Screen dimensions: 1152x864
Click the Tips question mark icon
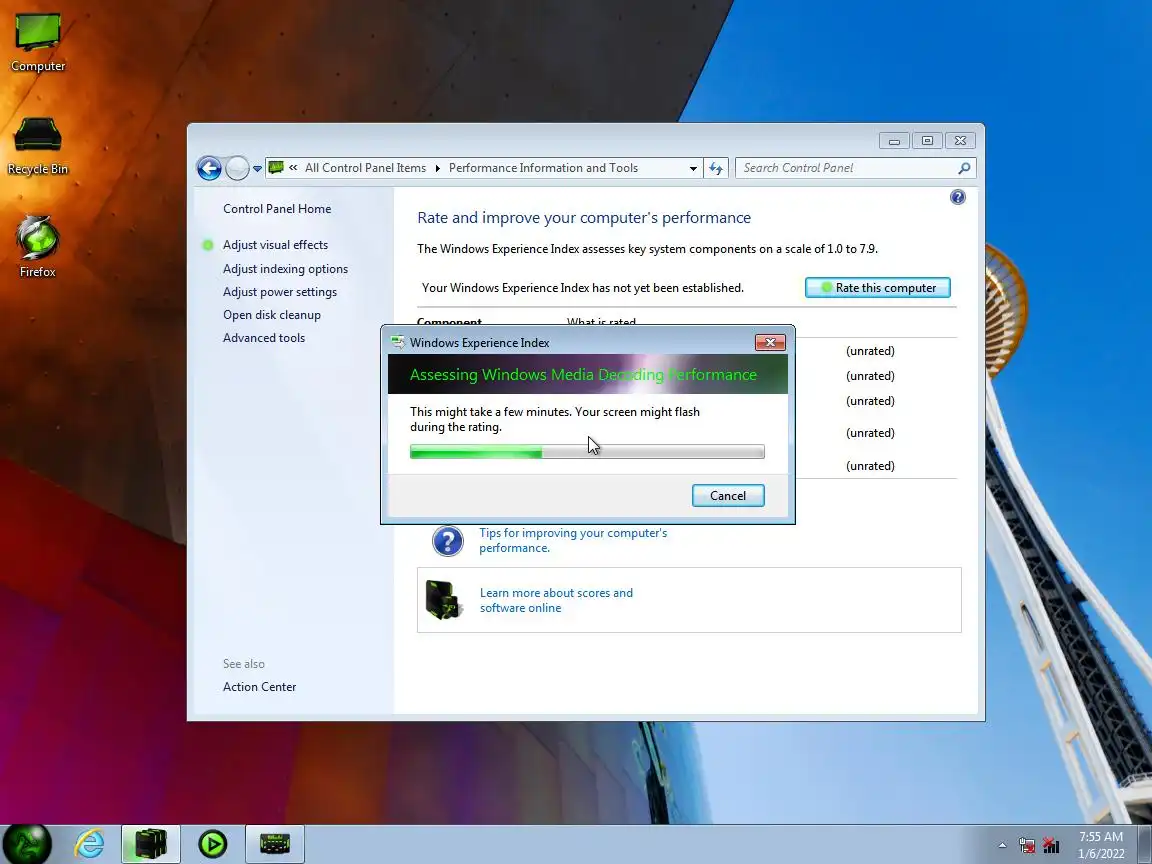tap(447, 541)
